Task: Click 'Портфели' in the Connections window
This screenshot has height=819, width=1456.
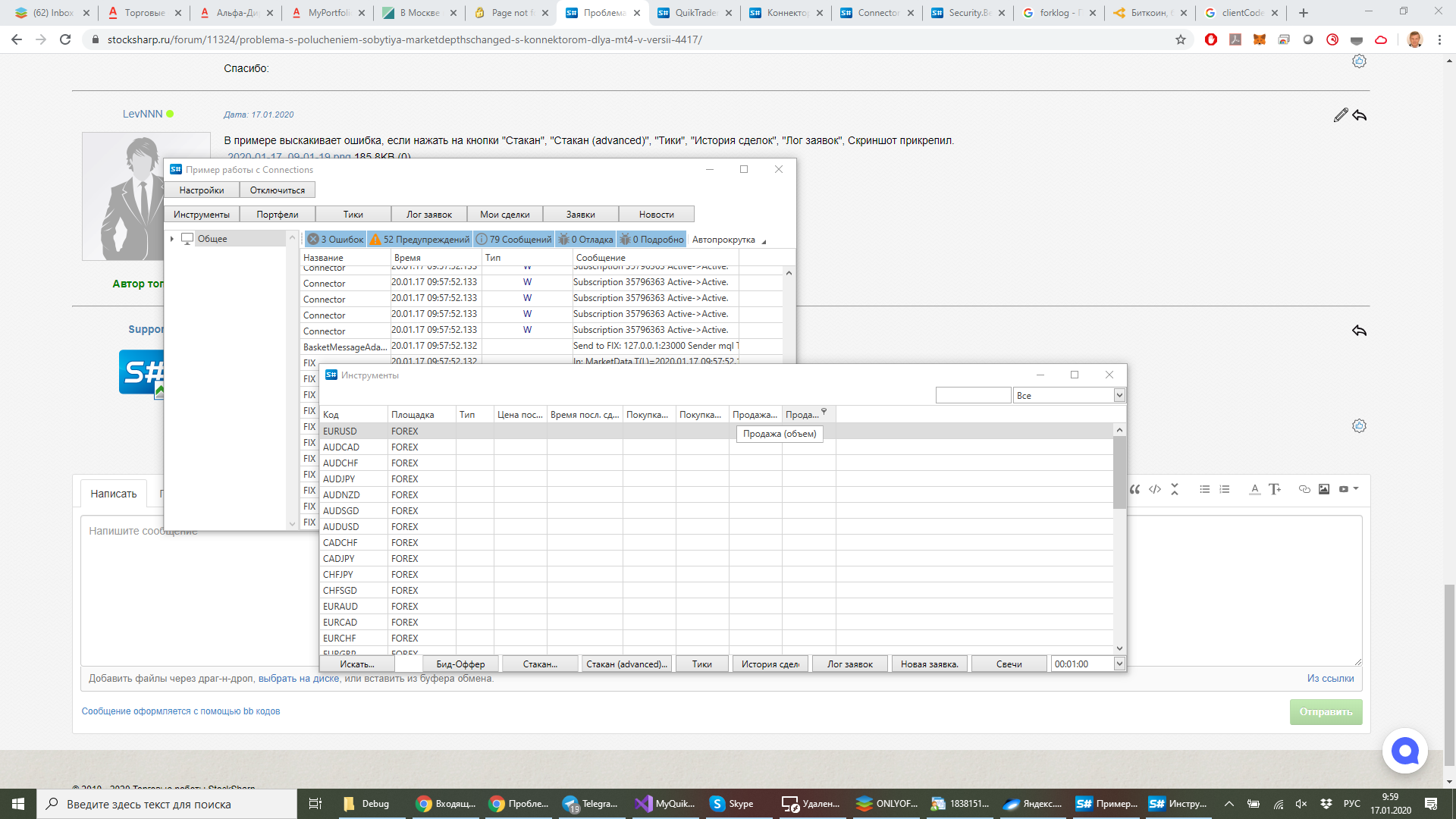Action: pos(278,215)
